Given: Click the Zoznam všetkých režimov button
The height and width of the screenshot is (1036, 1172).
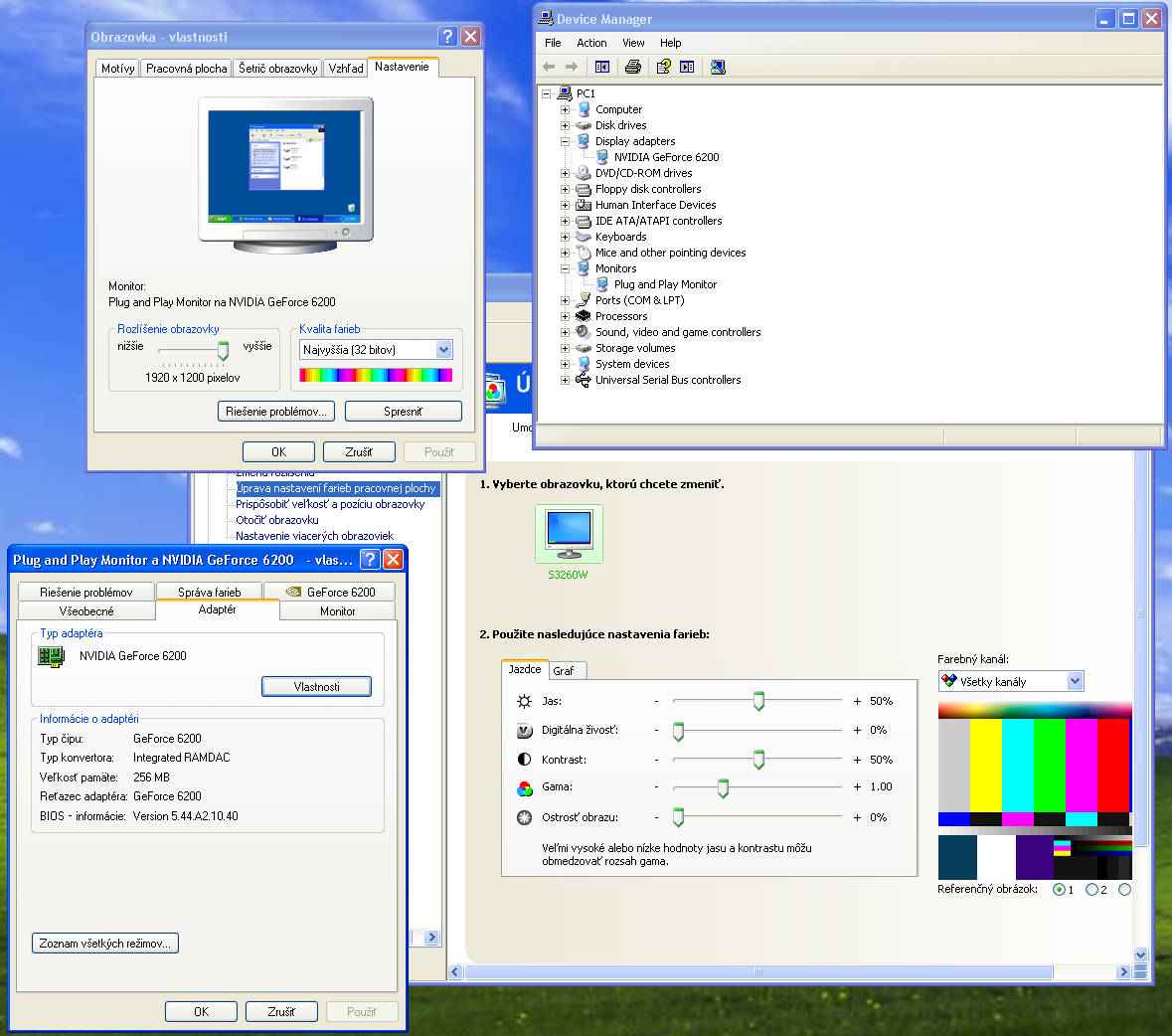Looking at the screenshot, I should point(105,944).
